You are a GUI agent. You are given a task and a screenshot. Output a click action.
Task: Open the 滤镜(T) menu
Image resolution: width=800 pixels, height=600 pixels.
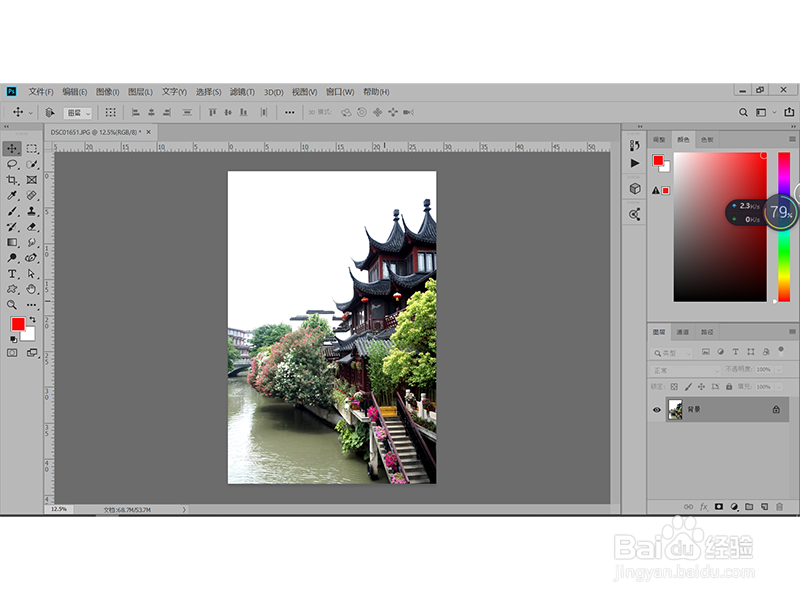(242, 92)
